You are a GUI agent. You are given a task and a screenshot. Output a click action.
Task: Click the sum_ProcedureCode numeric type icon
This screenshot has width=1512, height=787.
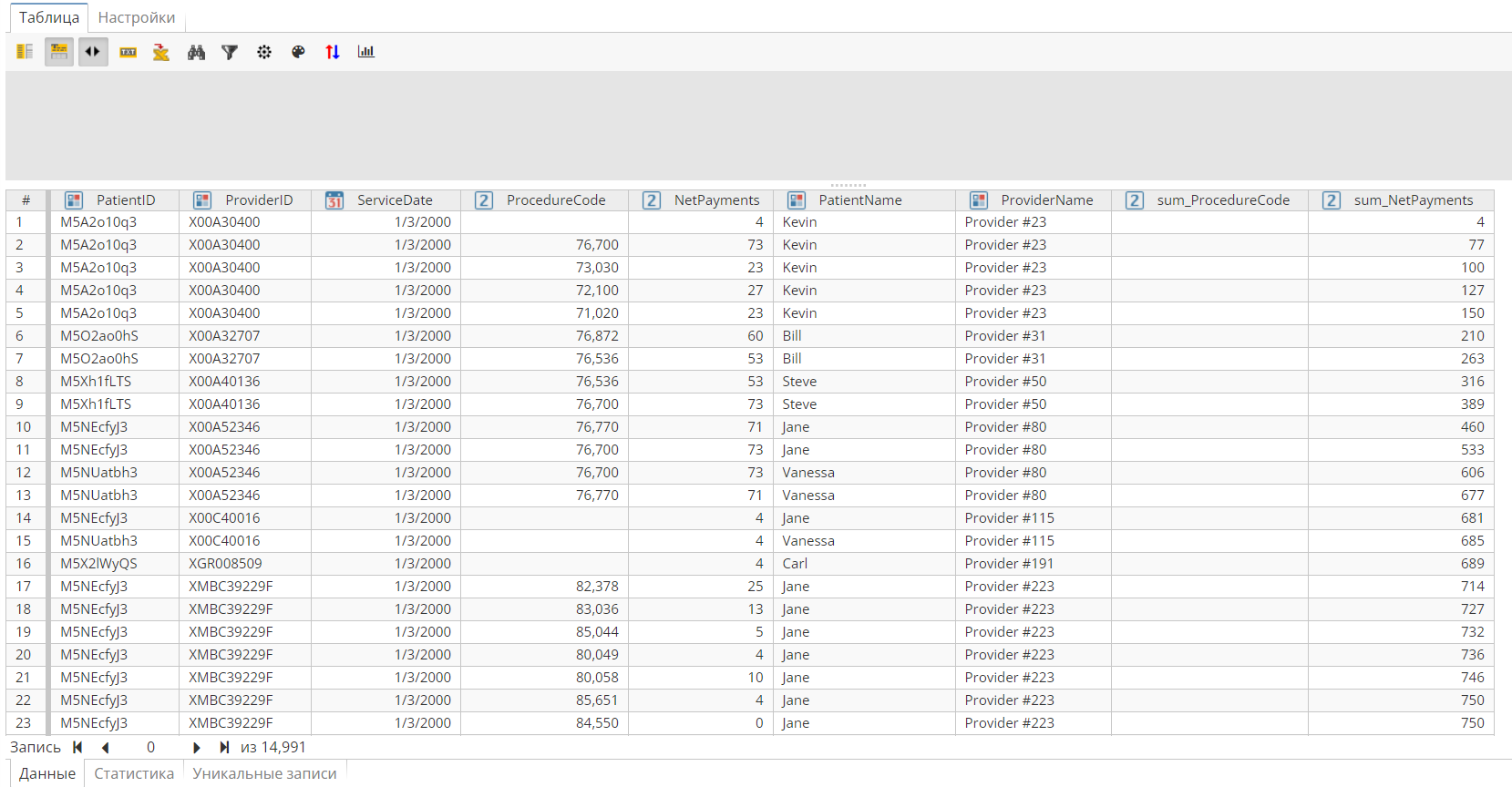[x=1135, y=200]
